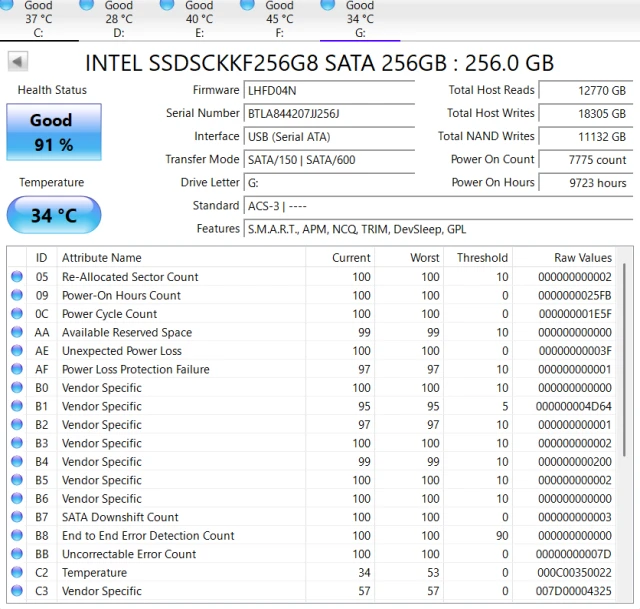This screenshot has height=609, width=640.
Task: Click the Raw Values column header
Action: click(x=564, y=258)
